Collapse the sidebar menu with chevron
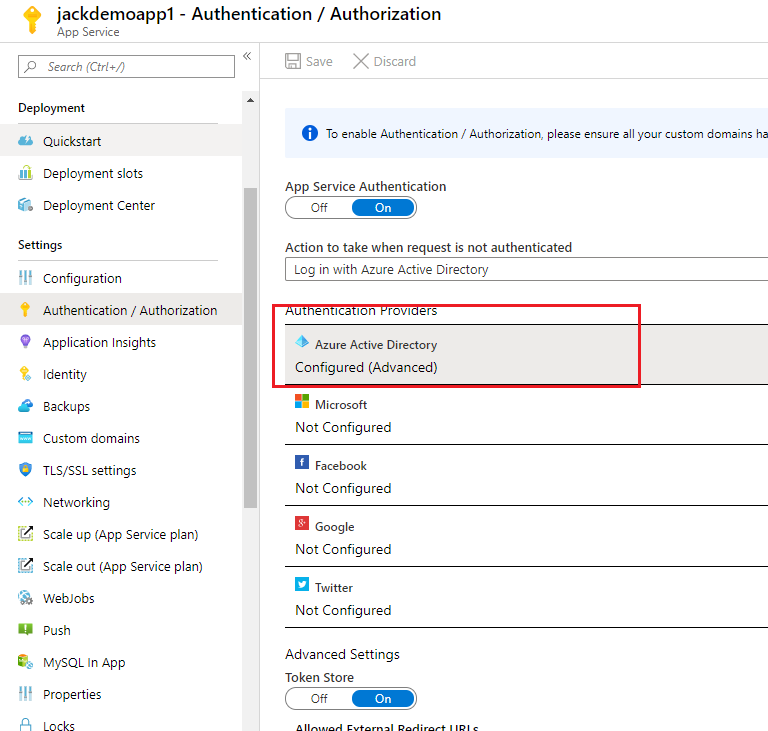Image resolution: width=768 pixels, height=731 pixels. 247,57
